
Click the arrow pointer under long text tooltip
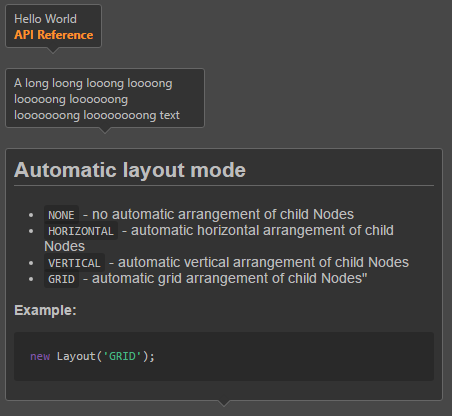pos(105,131)
